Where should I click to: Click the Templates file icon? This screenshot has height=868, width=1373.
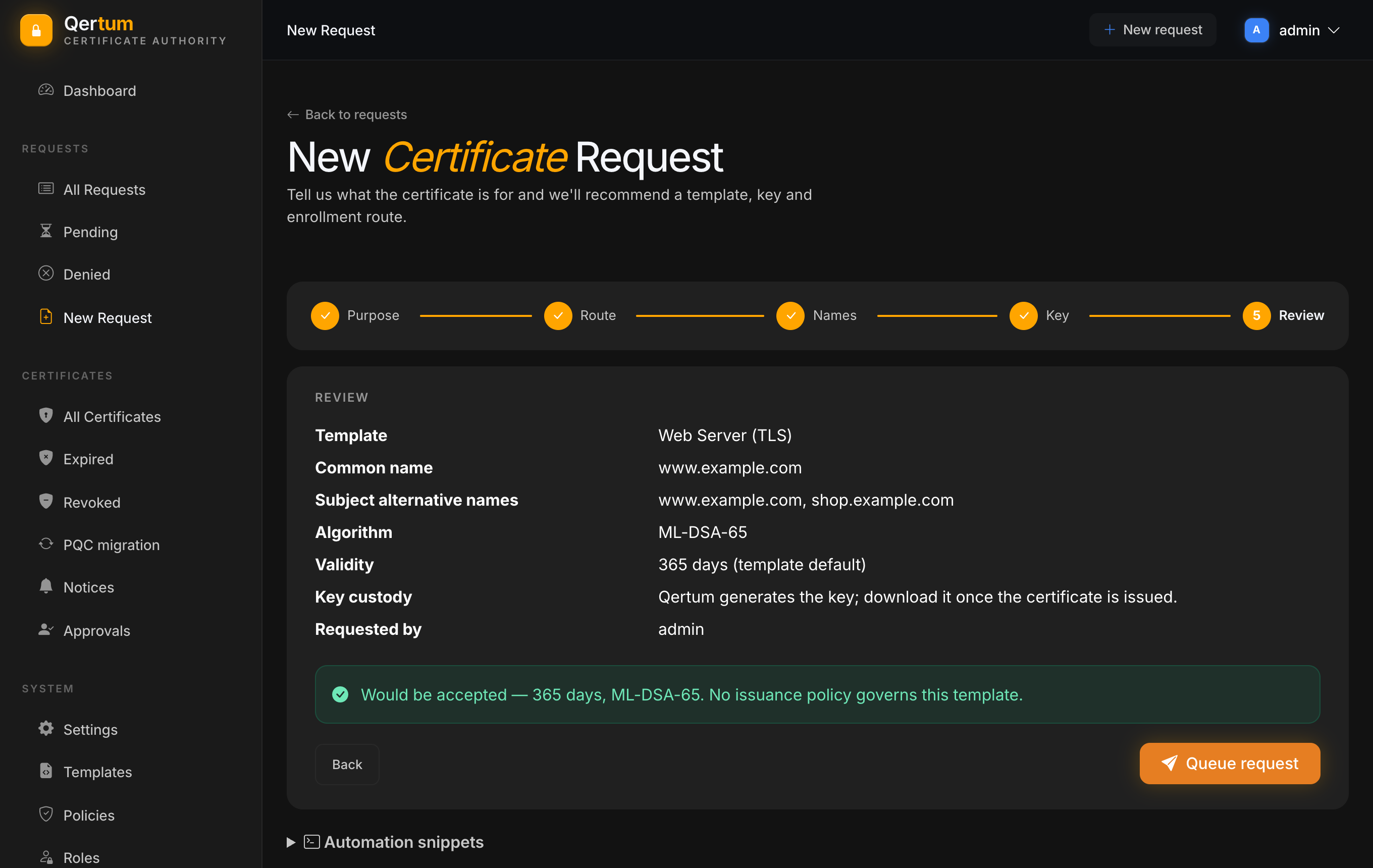click(46, 771)
